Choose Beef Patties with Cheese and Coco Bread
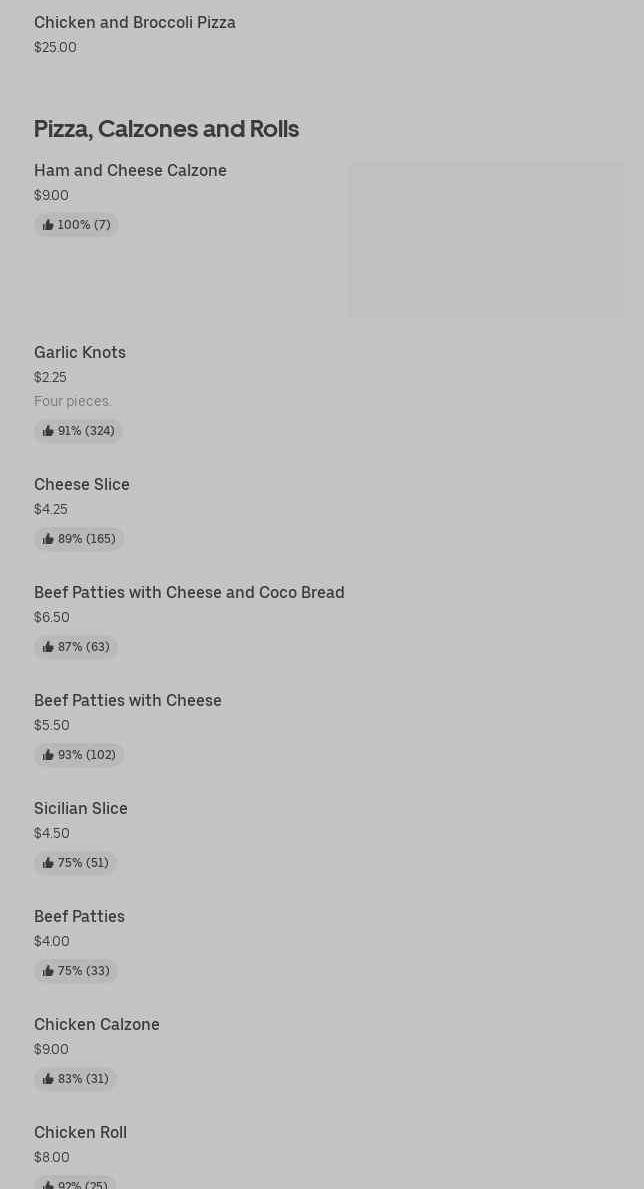Screen dimensions: 644x1189 (x=189, y=592)
